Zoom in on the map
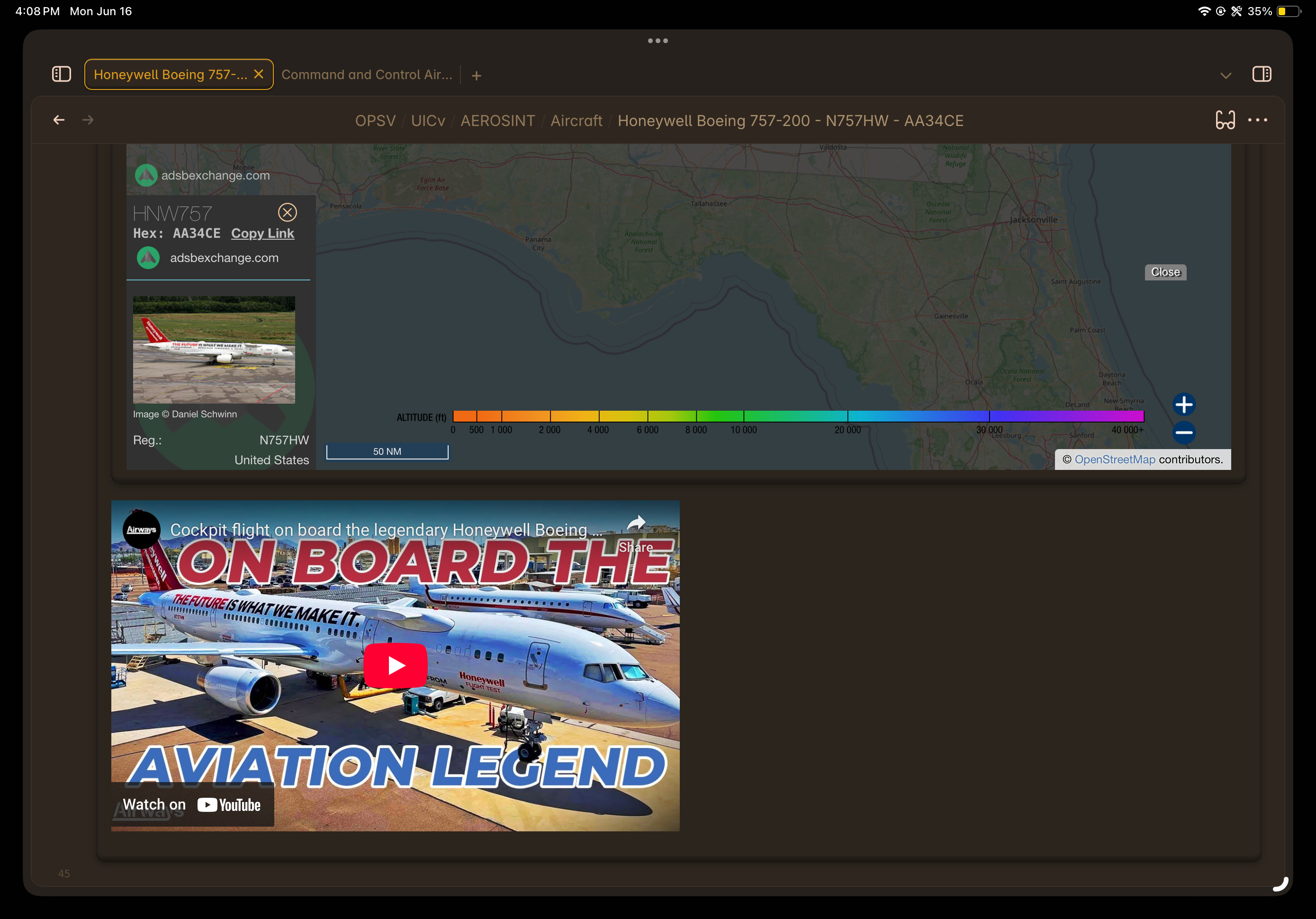Viewport: 1316px width, 919px height. (1184, 405)
